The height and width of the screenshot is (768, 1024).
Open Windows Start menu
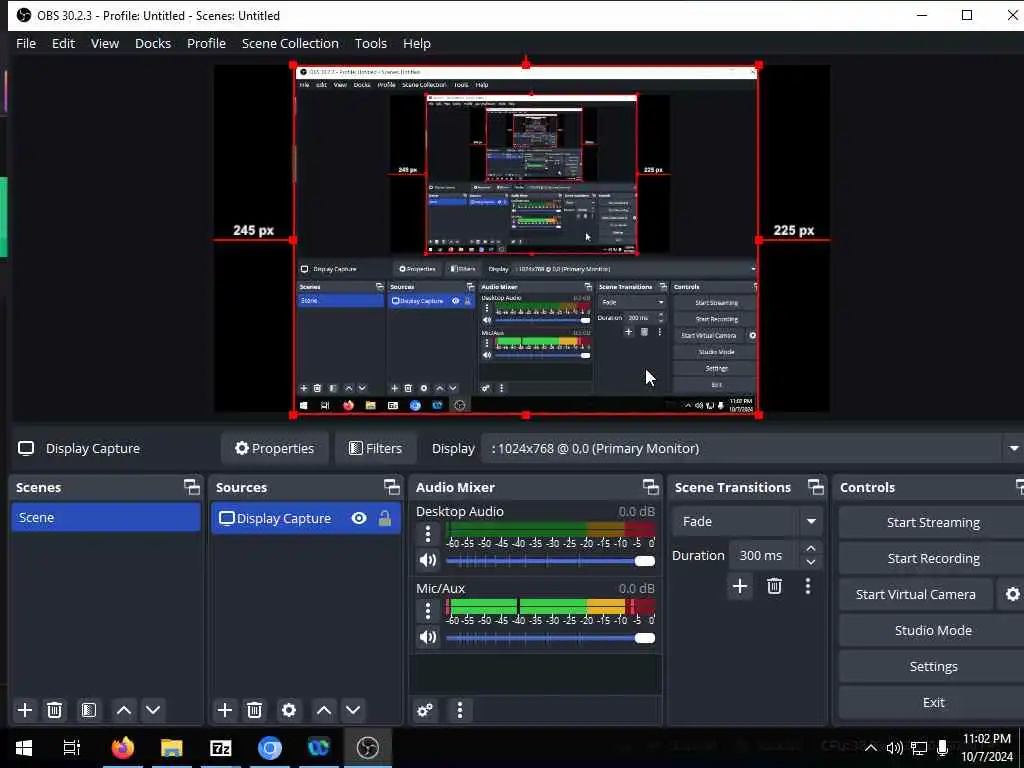24,748
